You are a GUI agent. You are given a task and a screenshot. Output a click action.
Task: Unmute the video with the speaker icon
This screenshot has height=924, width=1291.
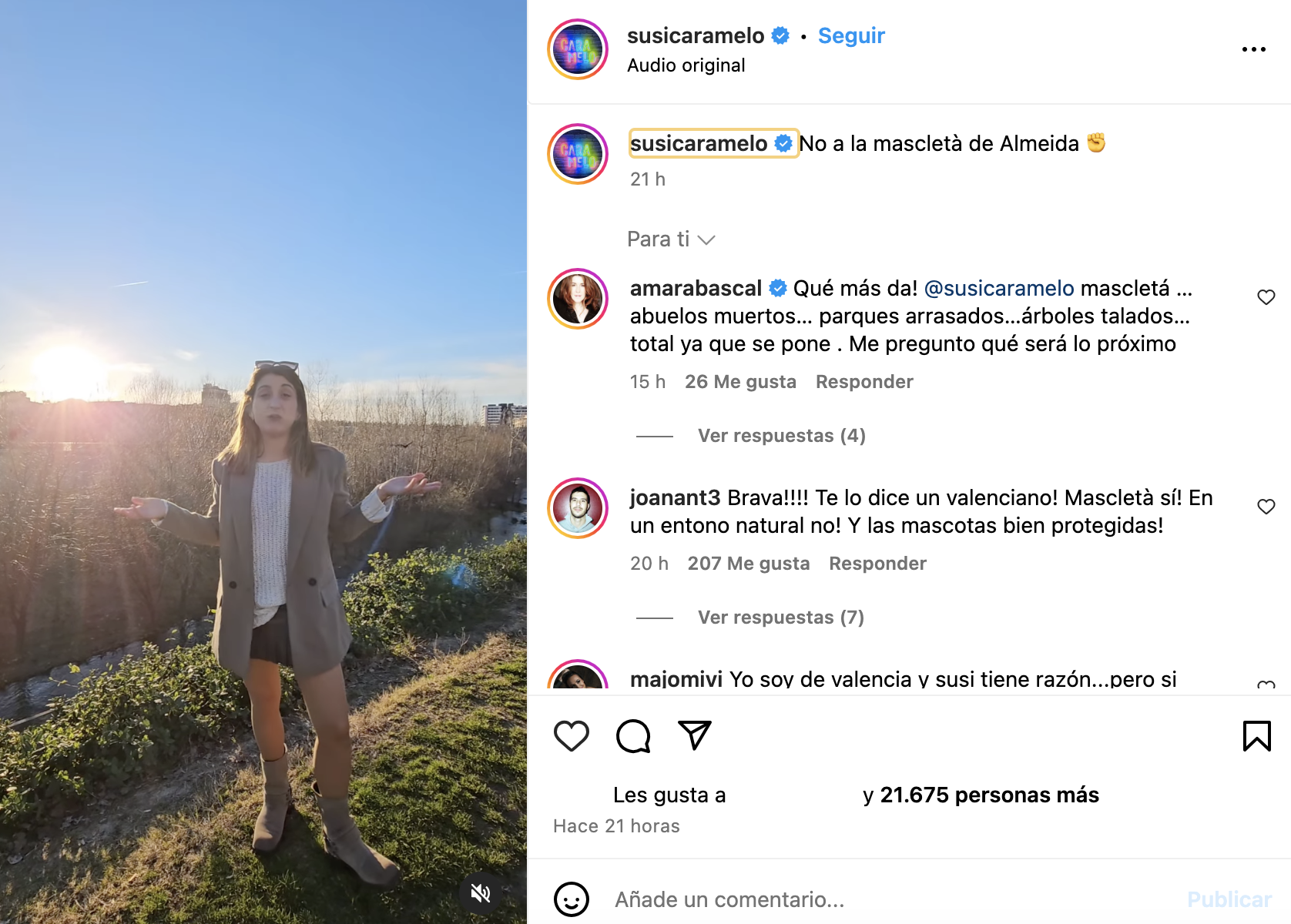pyautogui.click(x=481, y=893)
